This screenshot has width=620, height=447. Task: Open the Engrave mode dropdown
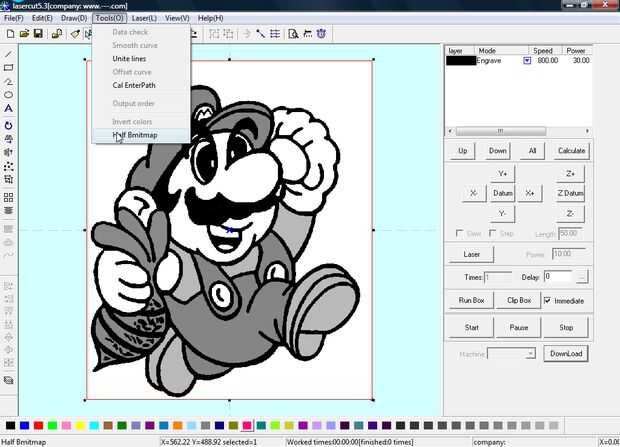click(527, 61)
